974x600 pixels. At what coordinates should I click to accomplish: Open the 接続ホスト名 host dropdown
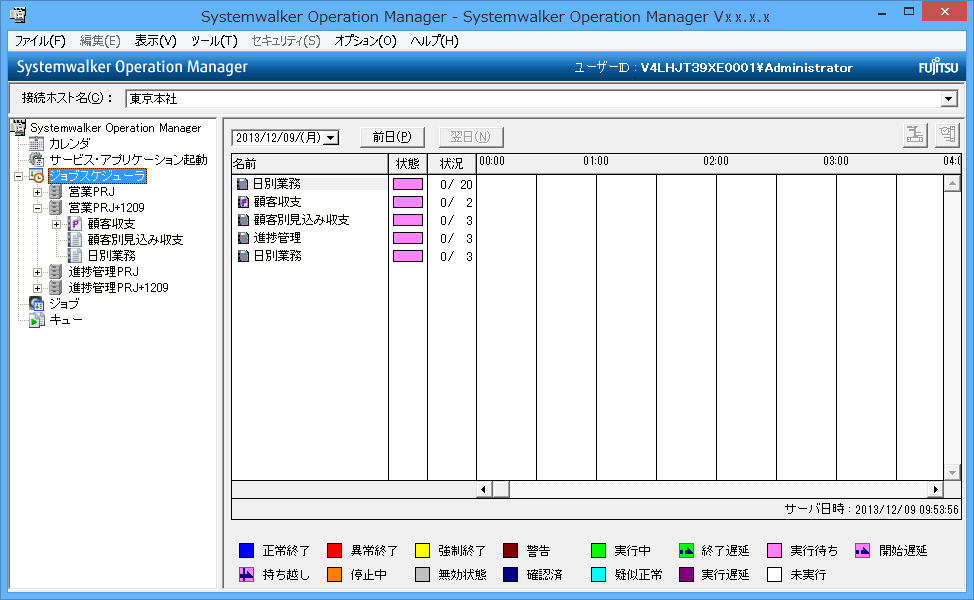tap(949, 99)
